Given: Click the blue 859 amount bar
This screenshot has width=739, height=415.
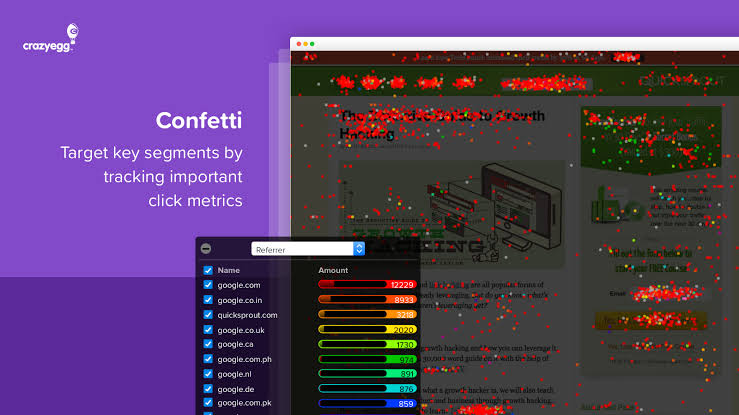Looking at the screenshot, I should tap(367, 404).
